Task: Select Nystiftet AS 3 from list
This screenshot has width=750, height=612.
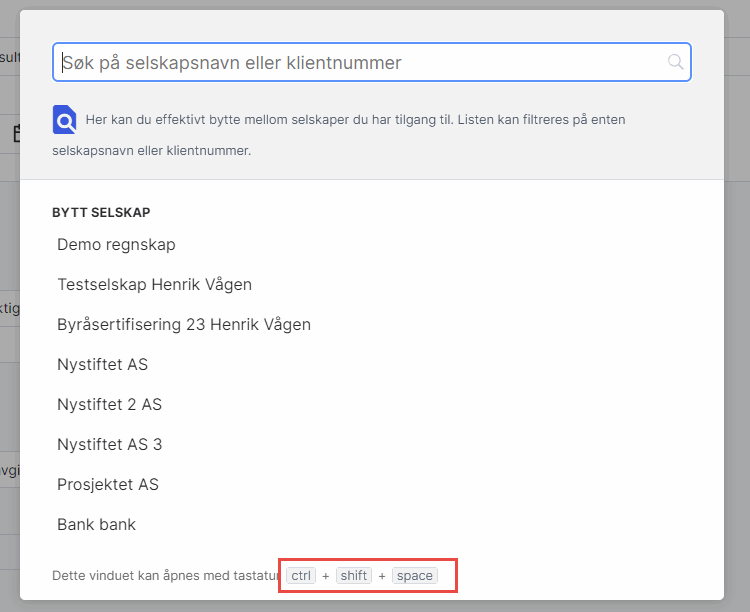Action: (x=109, y=444)
